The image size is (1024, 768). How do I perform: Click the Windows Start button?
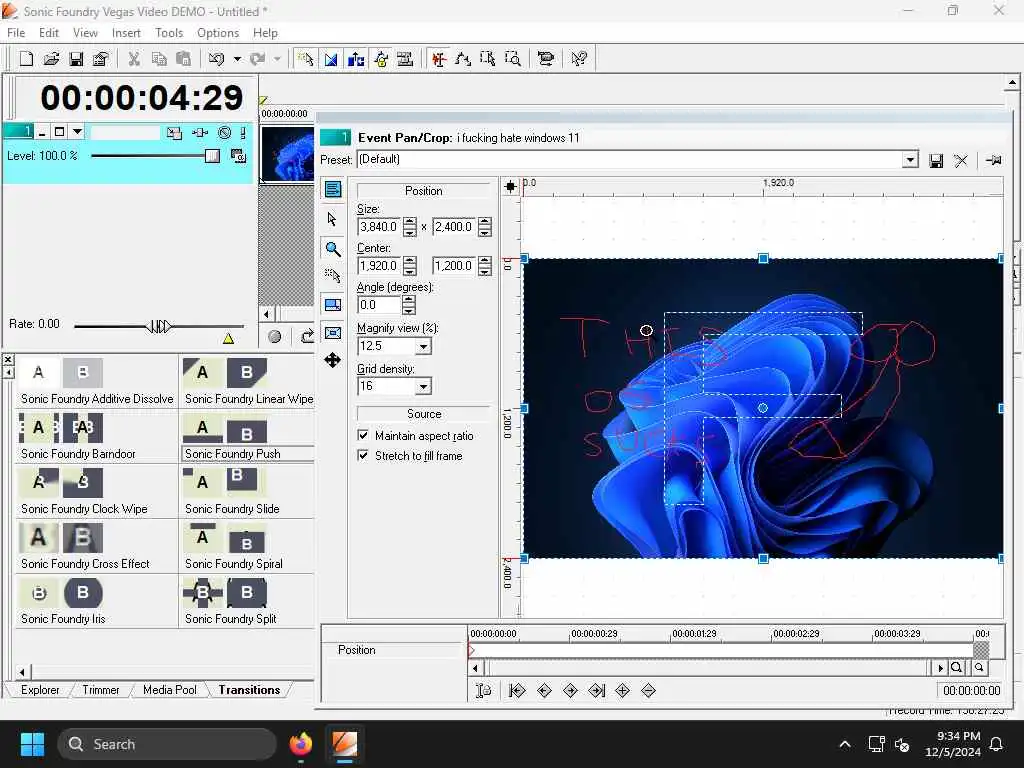(32, 744)
